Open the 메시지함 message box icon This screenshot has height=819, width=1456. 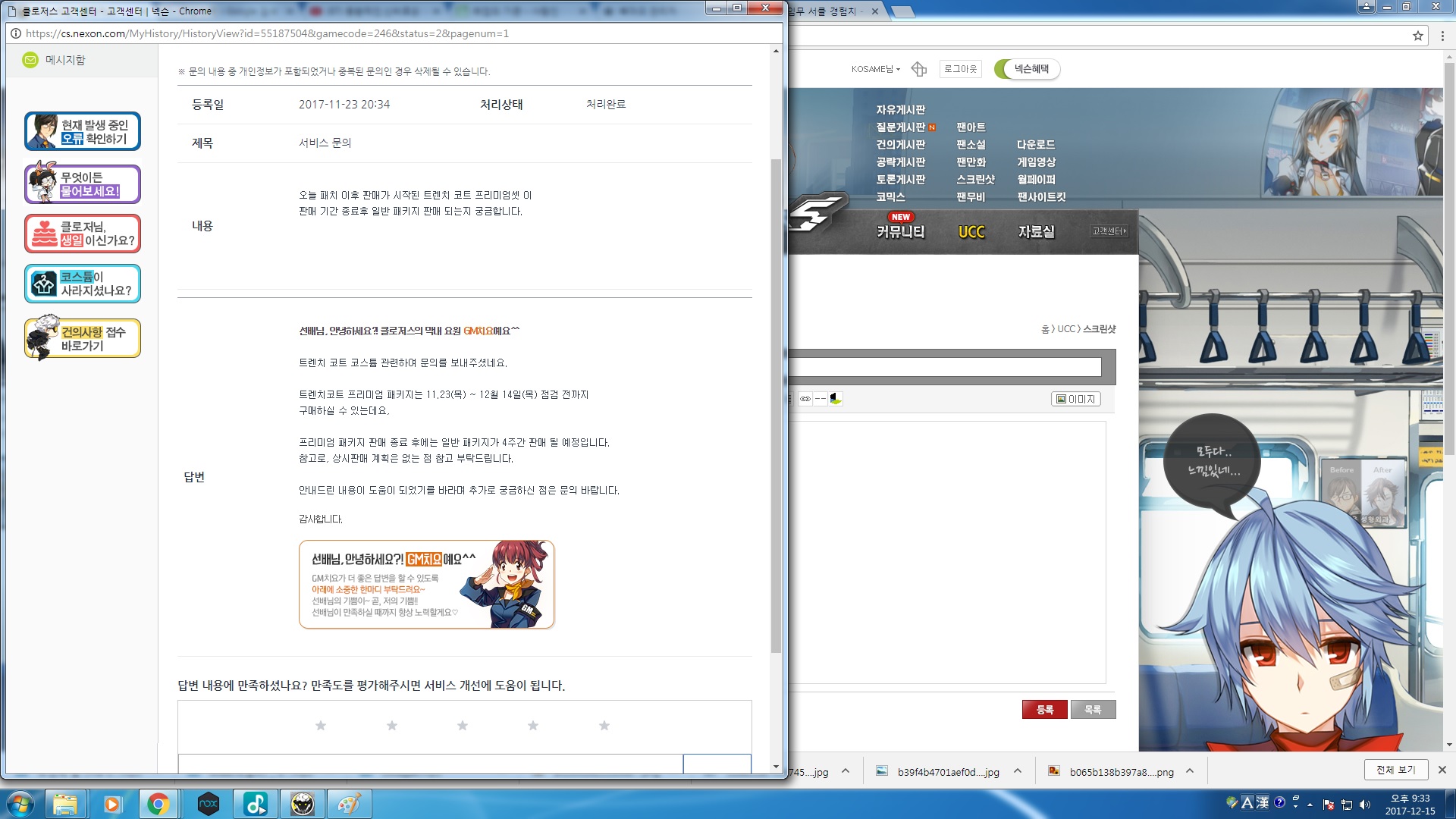point(30,60)
